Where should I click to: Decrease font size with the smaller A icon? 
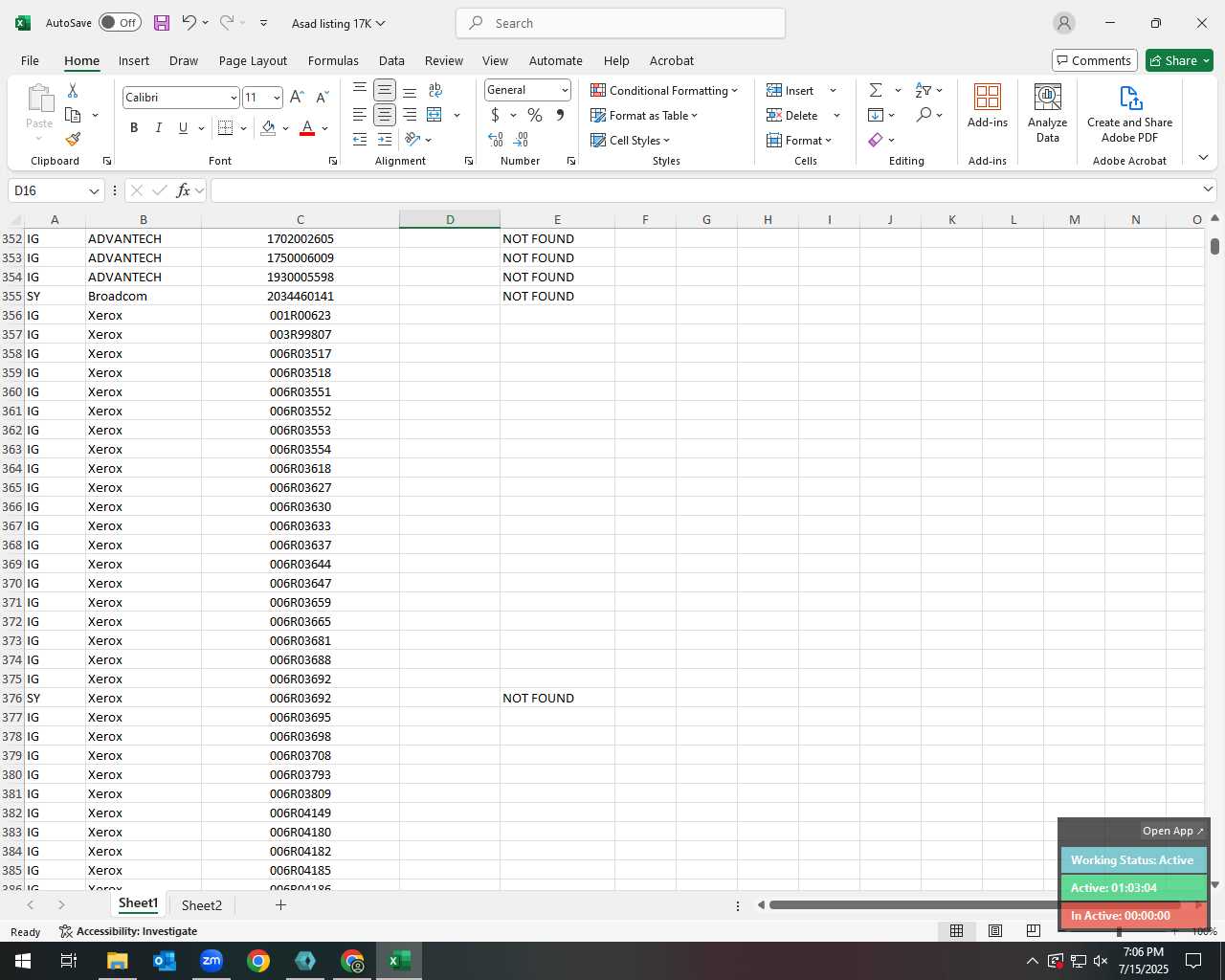tap(323, 97)
